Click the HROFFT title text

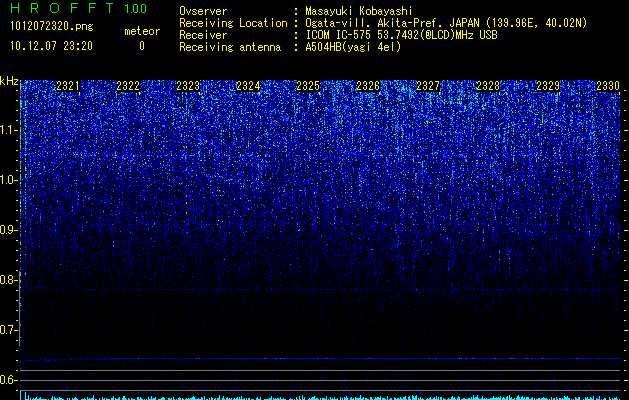(62, 8)
